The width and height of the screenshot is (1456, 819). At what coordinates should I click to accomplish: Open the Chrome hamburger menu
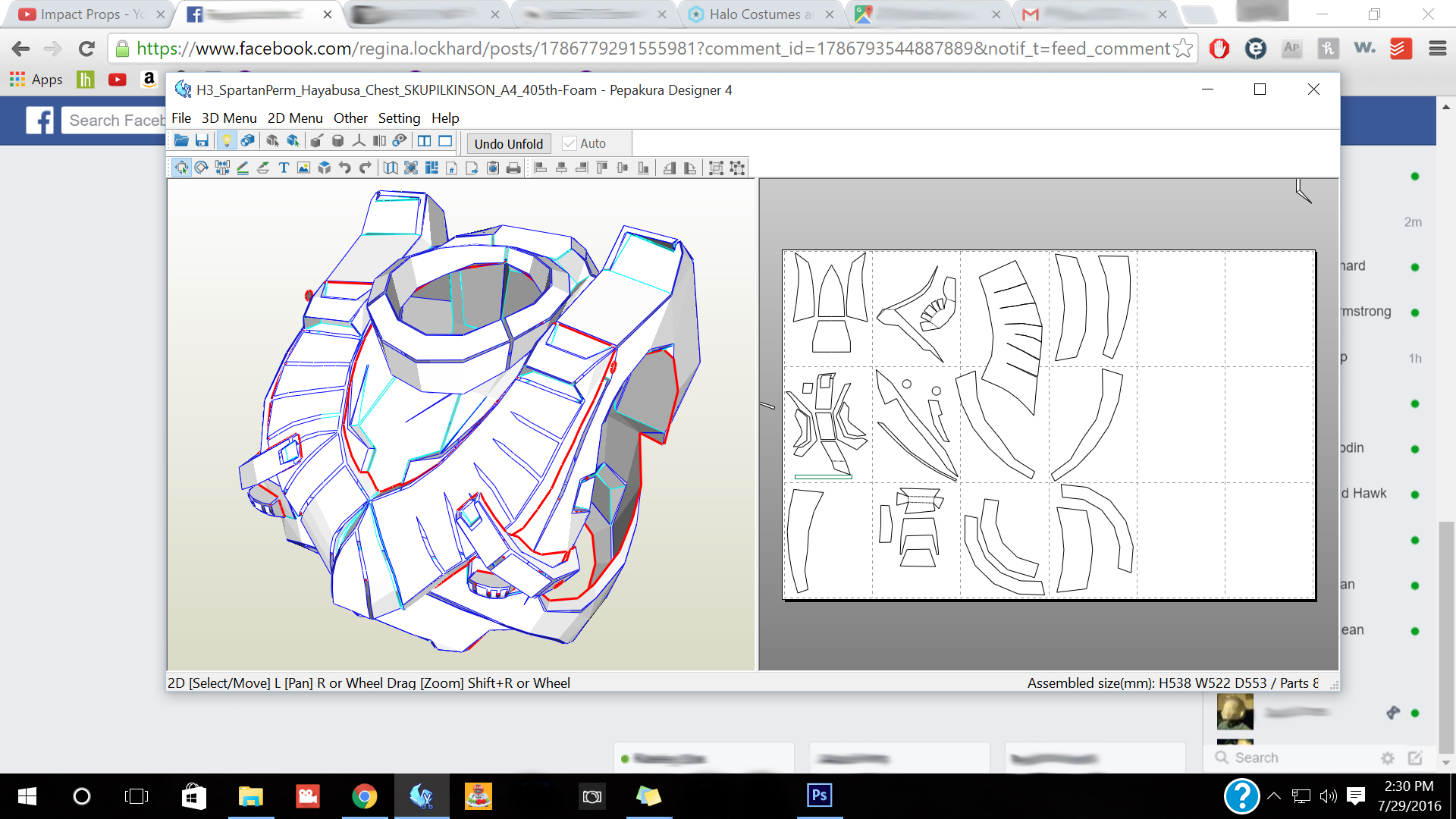click(x=1437, y=49)
